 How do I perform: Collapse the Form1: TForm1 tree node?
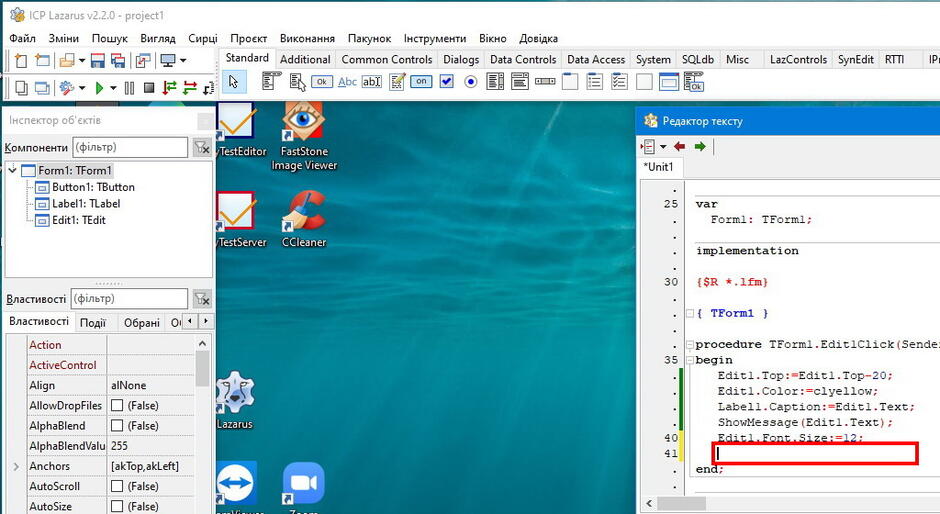coord(13,170)
